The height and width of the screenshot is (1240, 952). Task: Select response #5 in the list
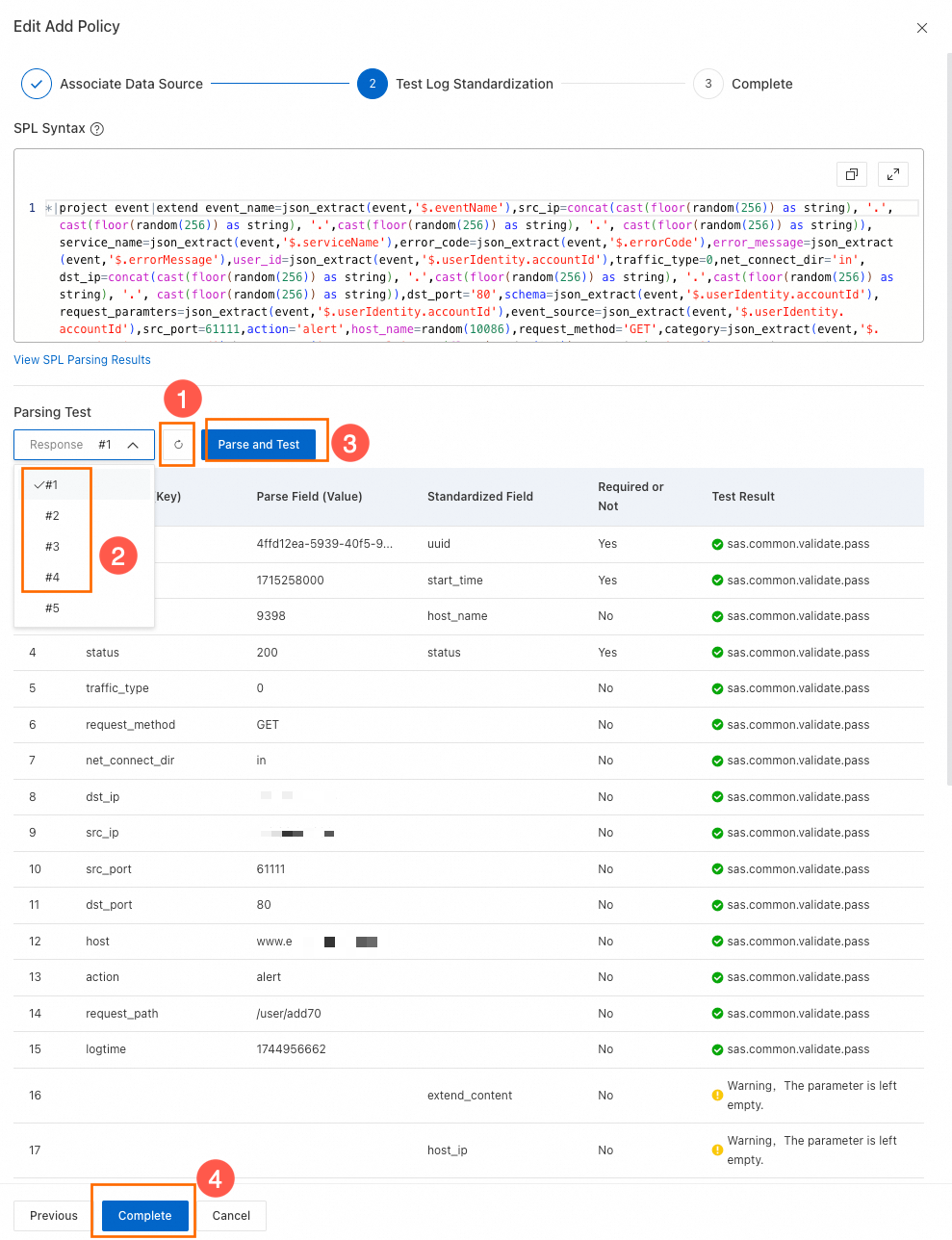click(x=84, y=608)
